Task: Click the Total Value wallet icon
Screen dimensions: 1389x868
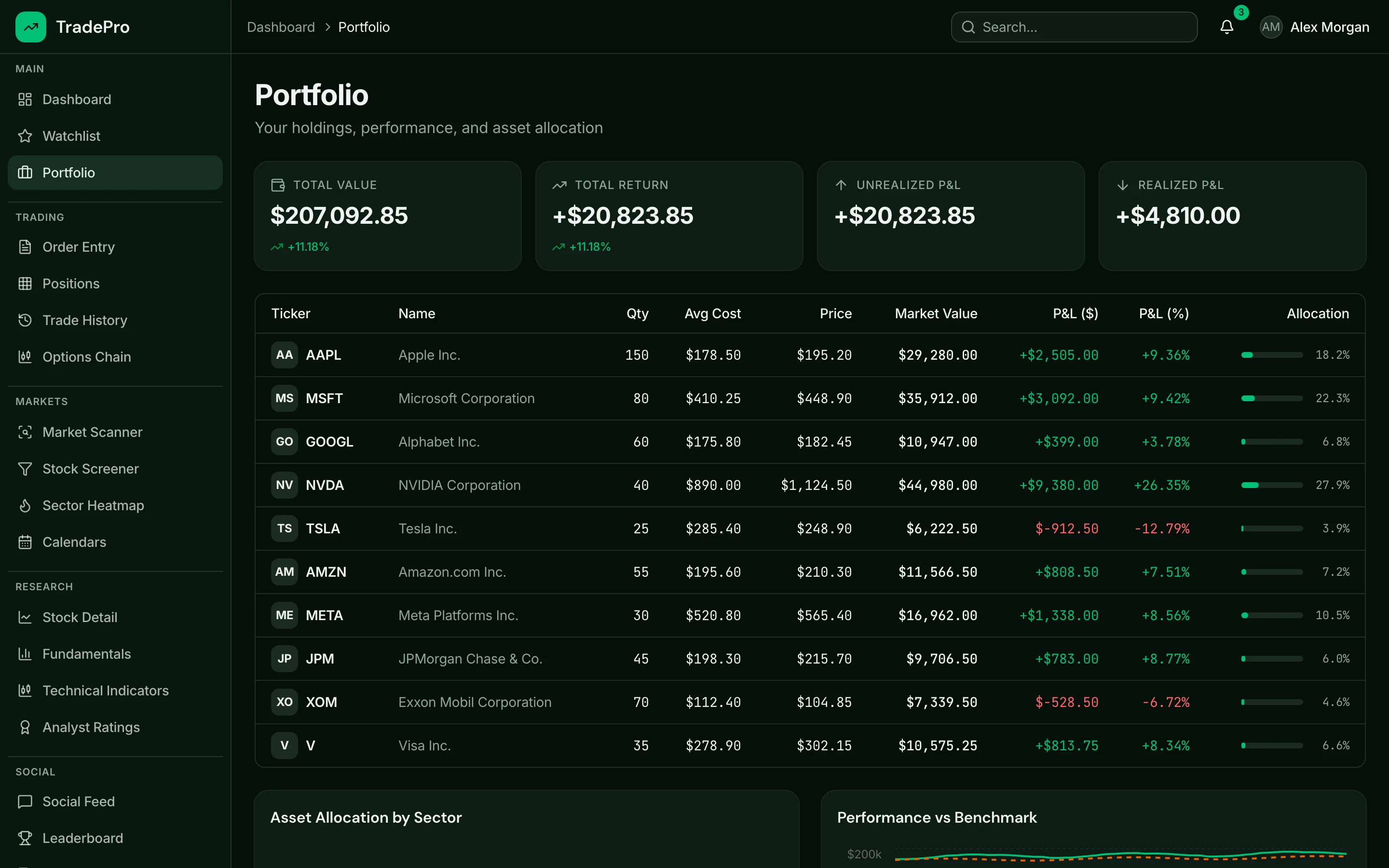Action: (x=278, y=185)
